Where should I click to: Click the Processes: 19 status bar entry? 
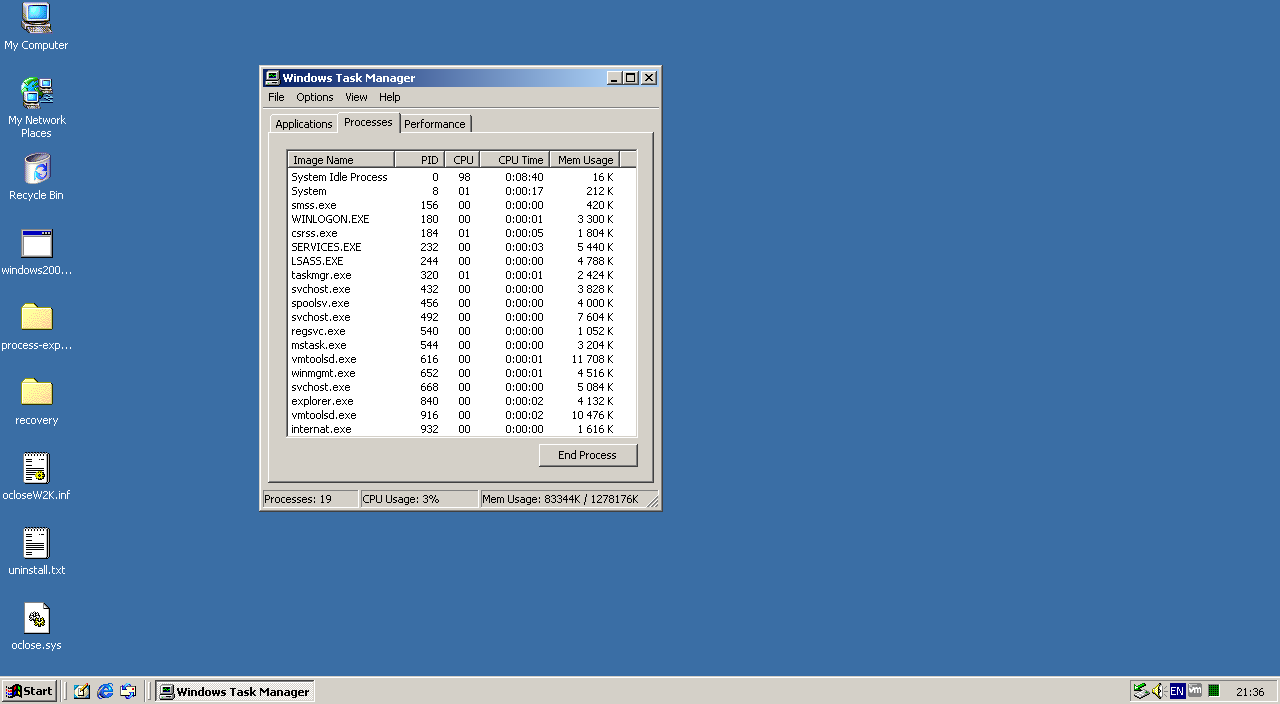tap(310, 499)
